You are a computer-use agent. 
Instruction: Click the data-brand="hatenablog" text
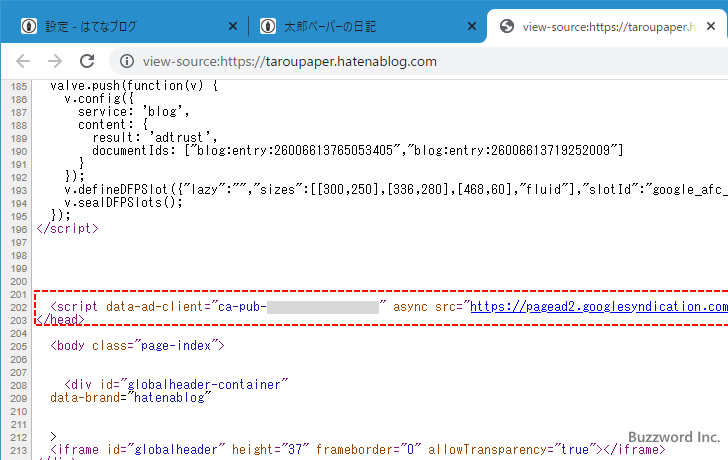[x=130, y=398]
